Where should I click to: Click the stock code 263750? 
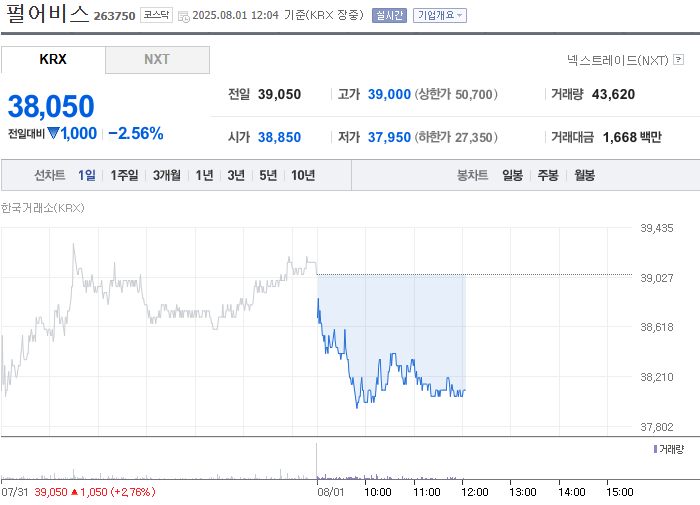click(x=114, y=16)
